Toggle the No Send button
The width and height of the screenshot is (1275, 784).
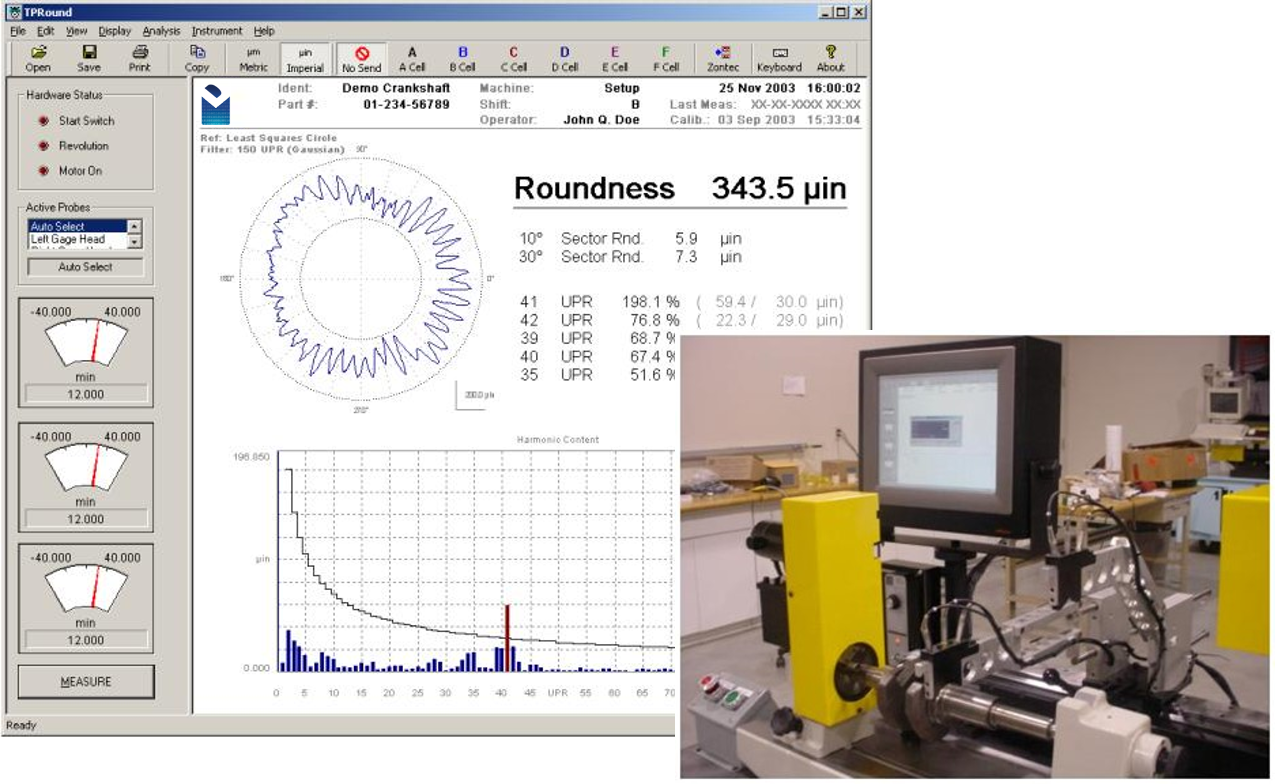[x=362, y=59]
